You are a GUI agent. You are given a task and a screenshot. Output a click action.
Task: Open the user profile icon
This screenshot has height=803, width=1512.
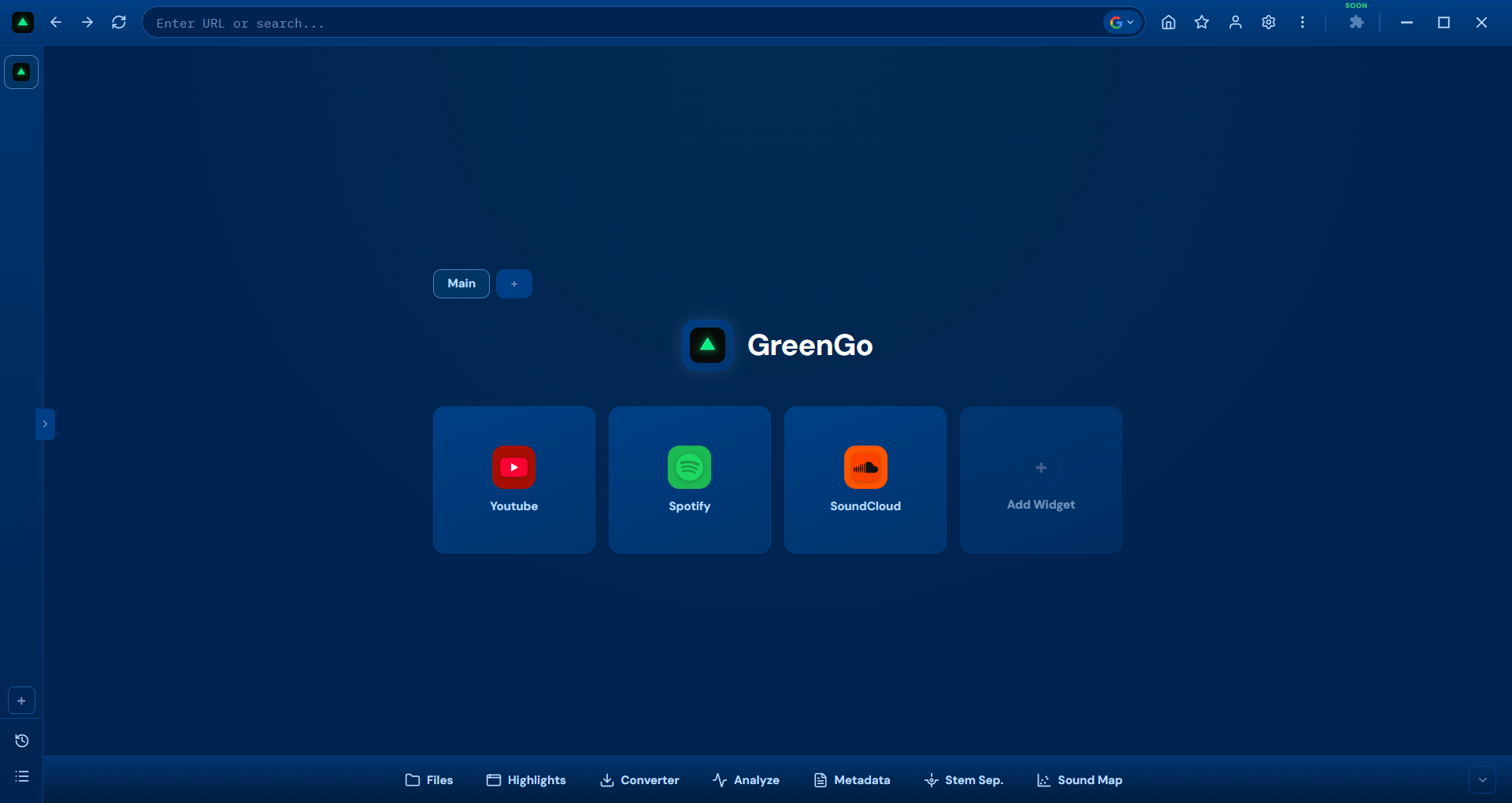tap(1236, 23)
